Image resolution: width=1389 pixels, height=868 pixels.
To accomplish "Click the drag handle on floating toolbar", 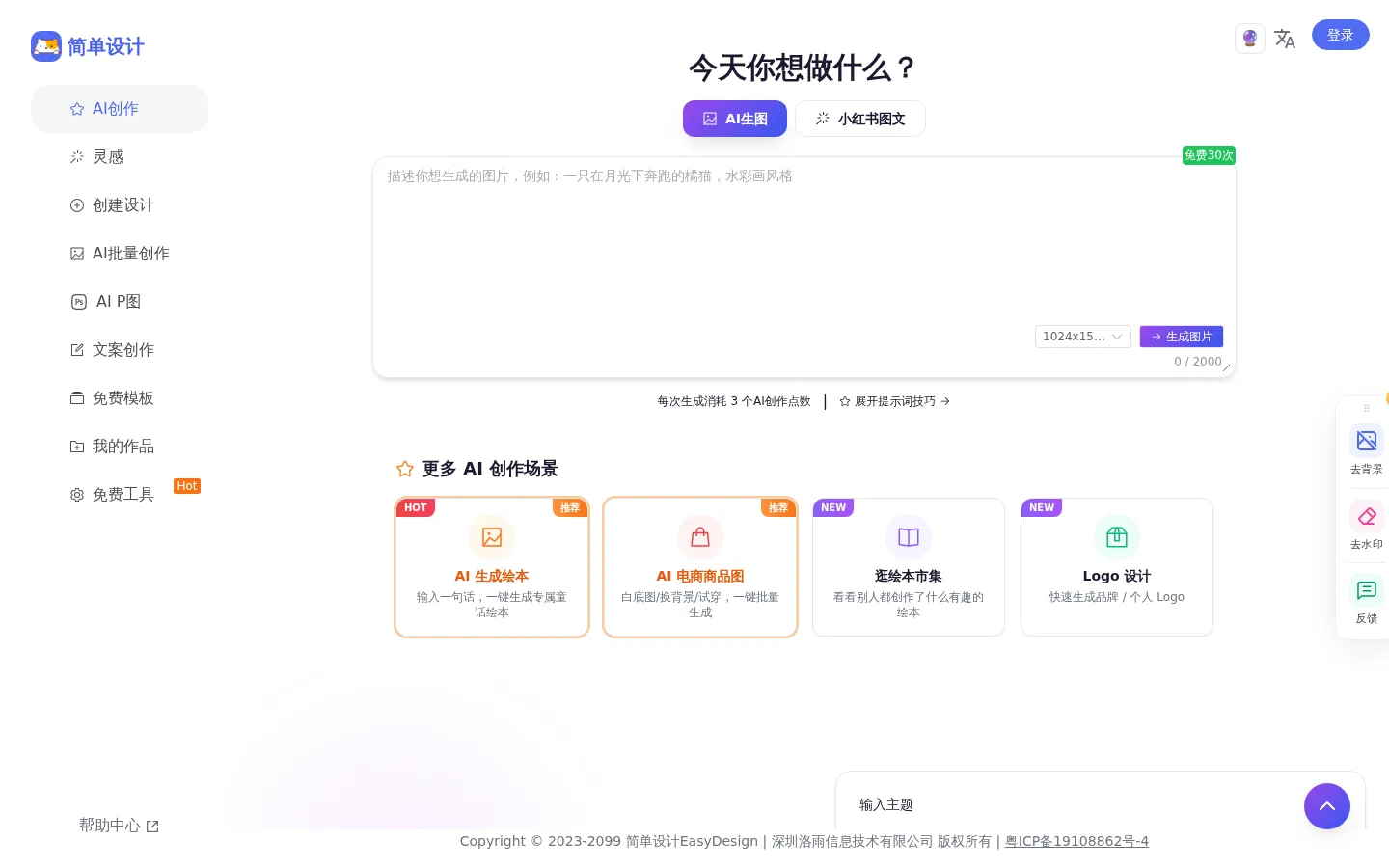I will pos(1367,408).
